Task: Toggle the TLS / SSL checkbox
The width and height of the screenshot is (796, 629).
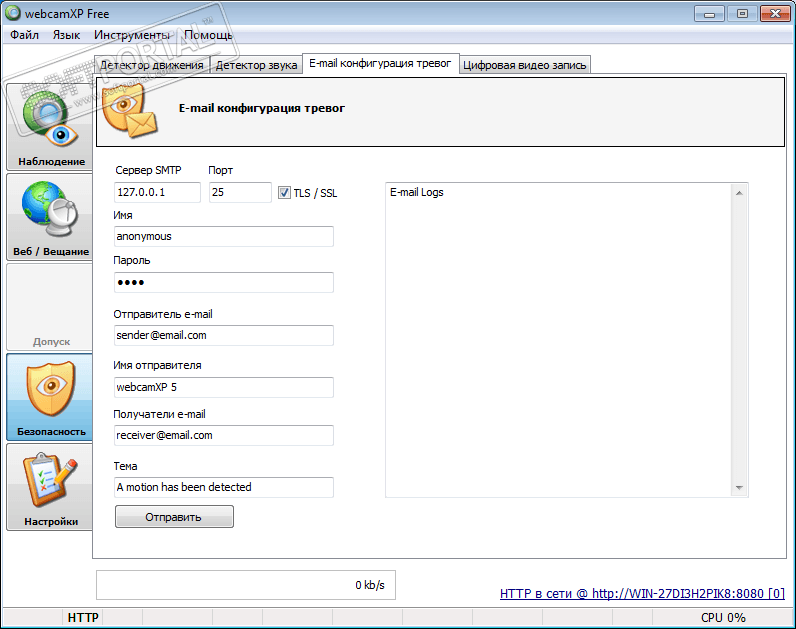Action: (x=284, y=193)
